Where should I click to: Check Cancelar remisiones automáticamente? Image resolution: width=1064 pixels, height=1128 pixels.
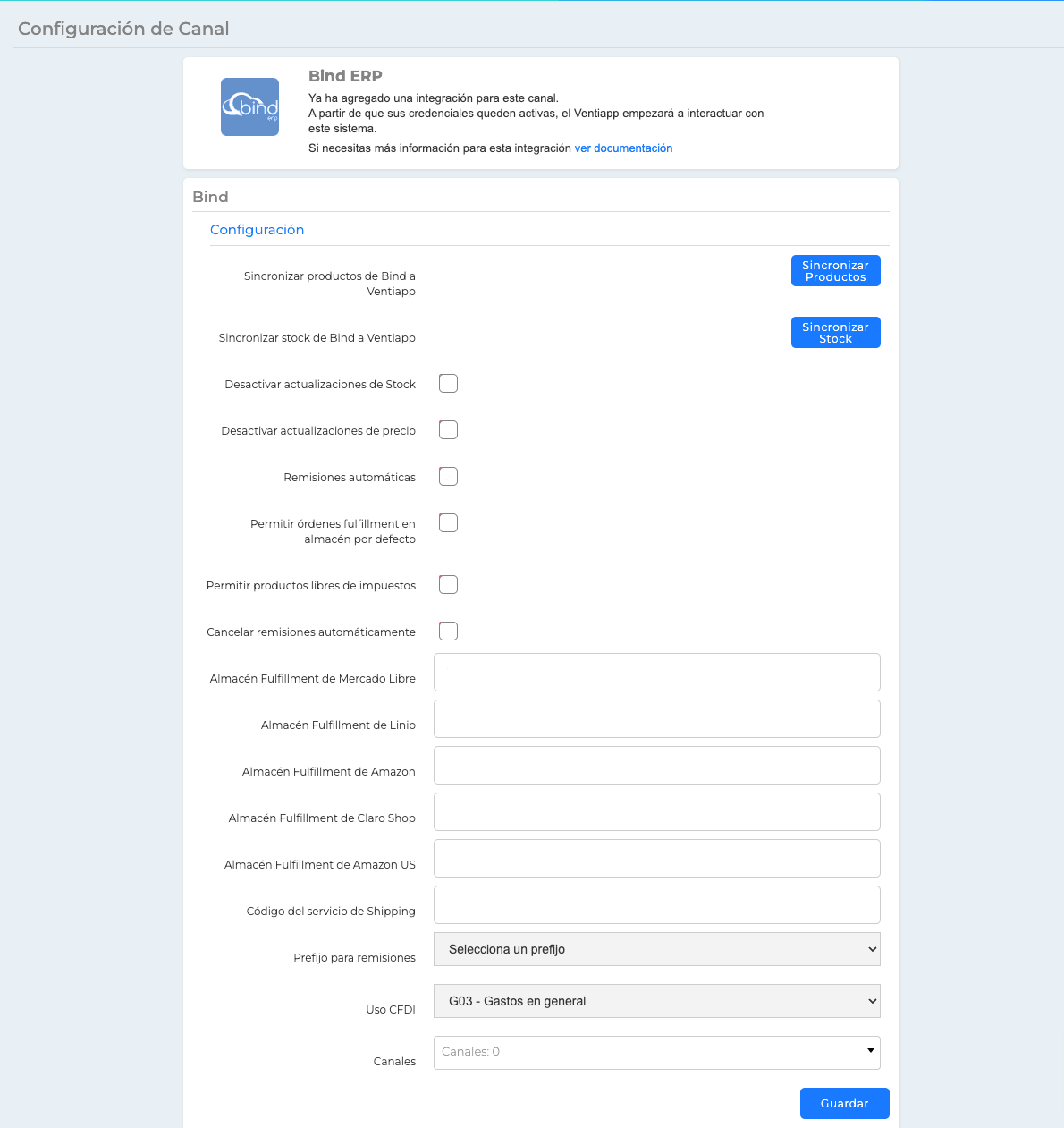click(x=448, y=632)
